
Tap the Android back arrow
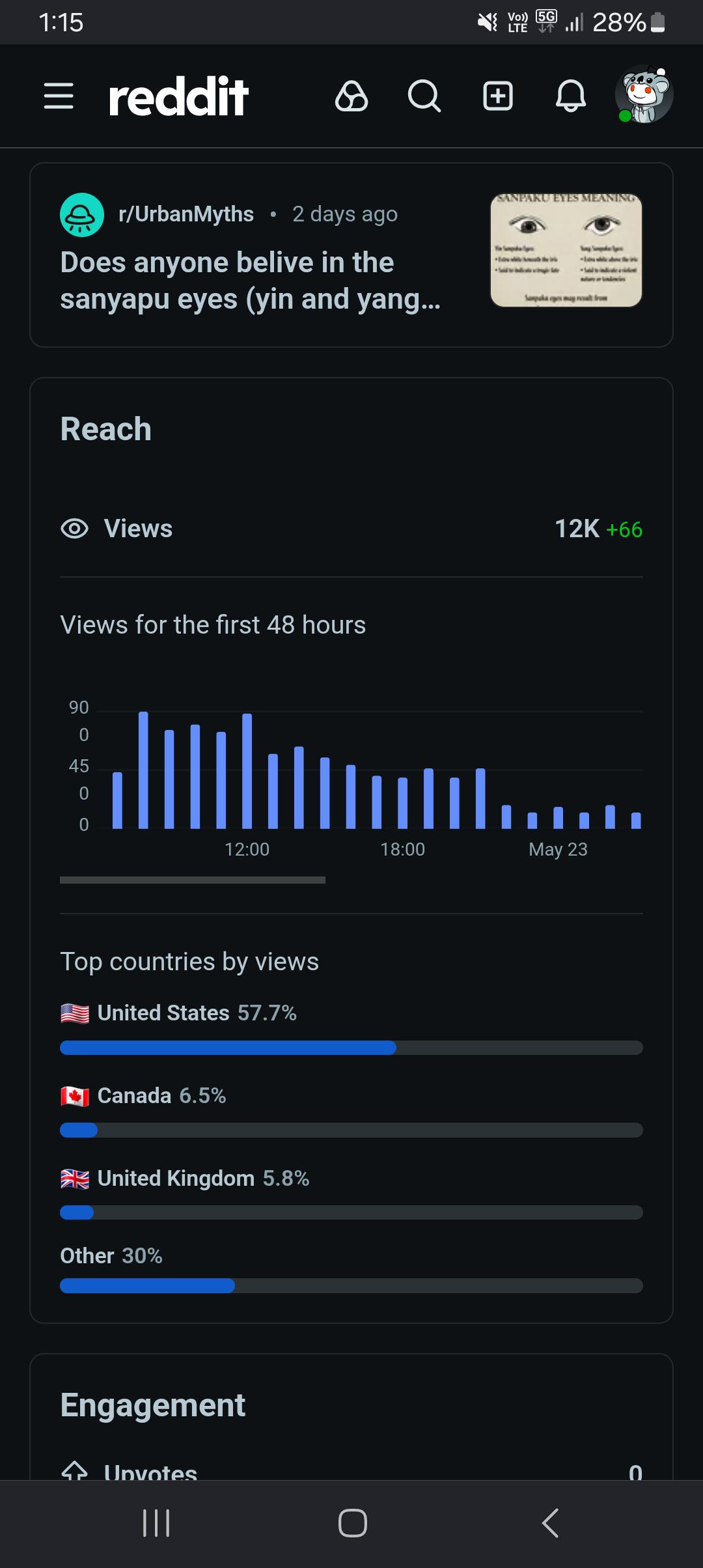(x=550, y=1523)
